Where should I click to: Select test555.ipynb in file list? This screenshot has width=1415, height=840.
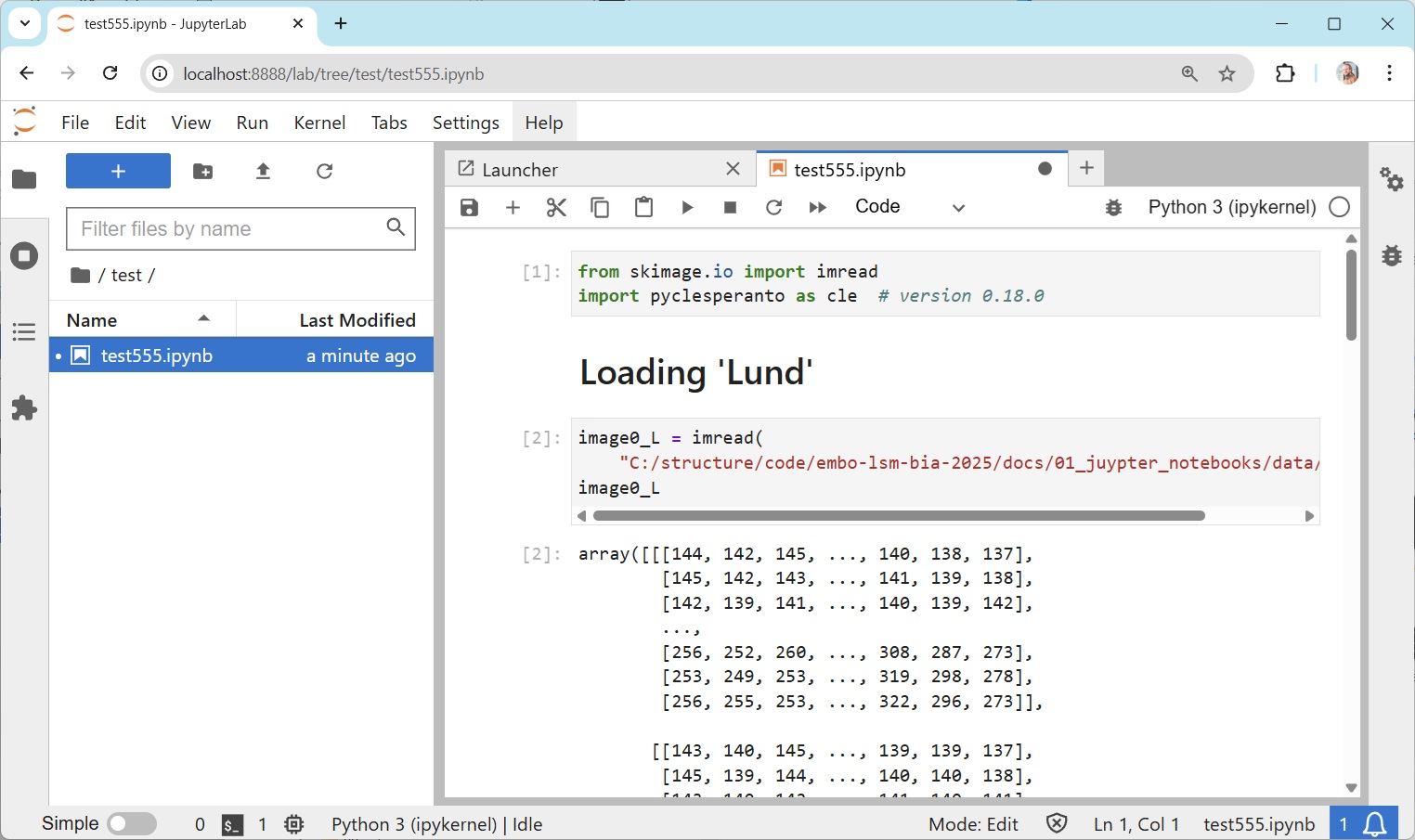(241, 355)
